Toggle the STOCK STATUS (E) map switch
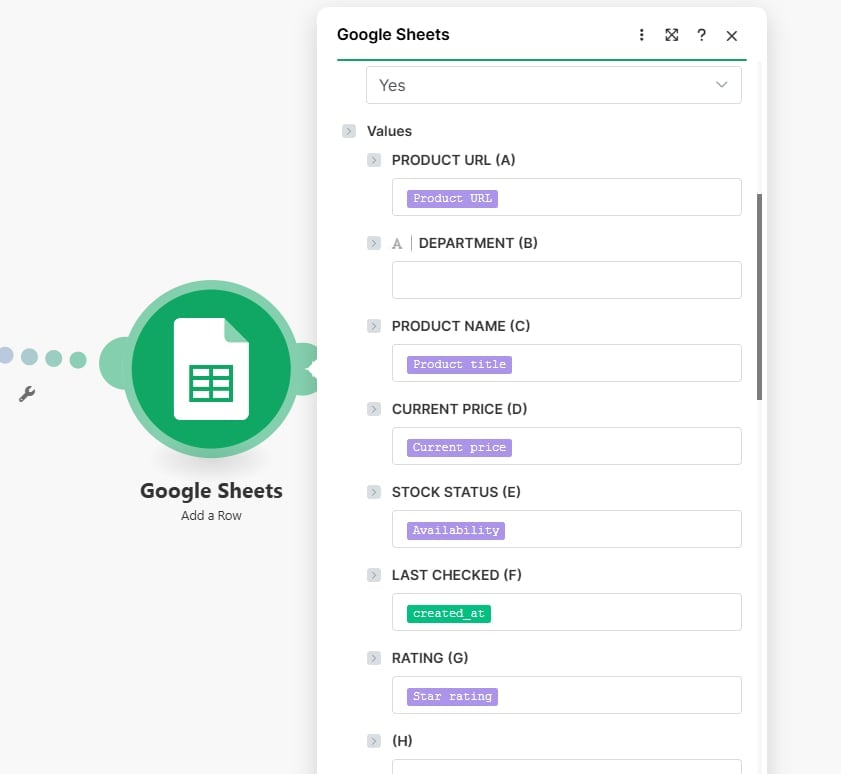This screenshot has width=841, height=774. click(x=374, y=492)
